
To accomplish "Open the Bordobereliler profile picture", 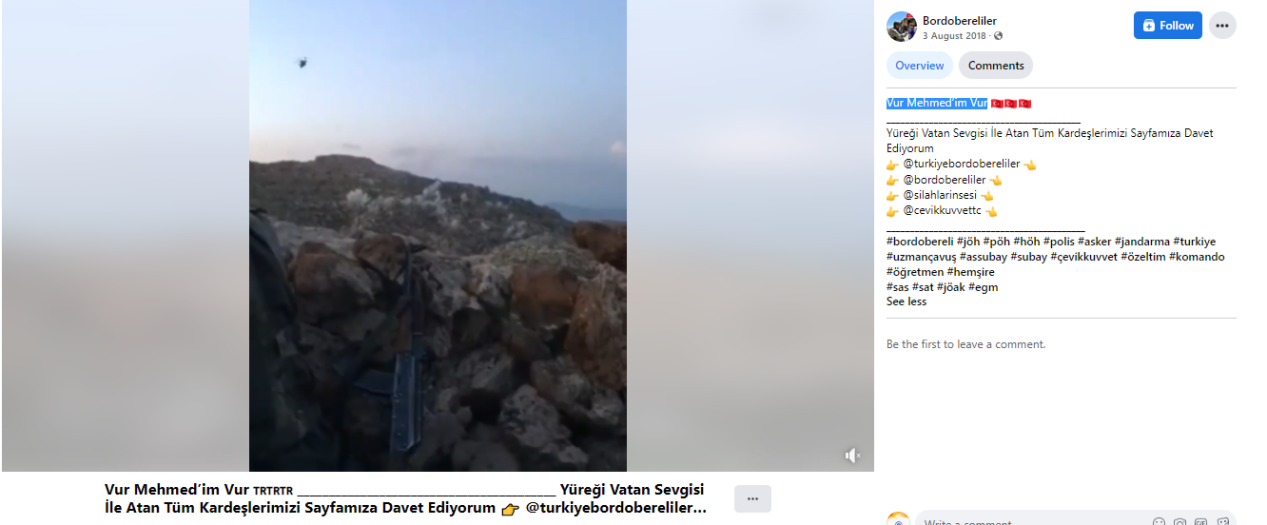I will click(901, 26).
